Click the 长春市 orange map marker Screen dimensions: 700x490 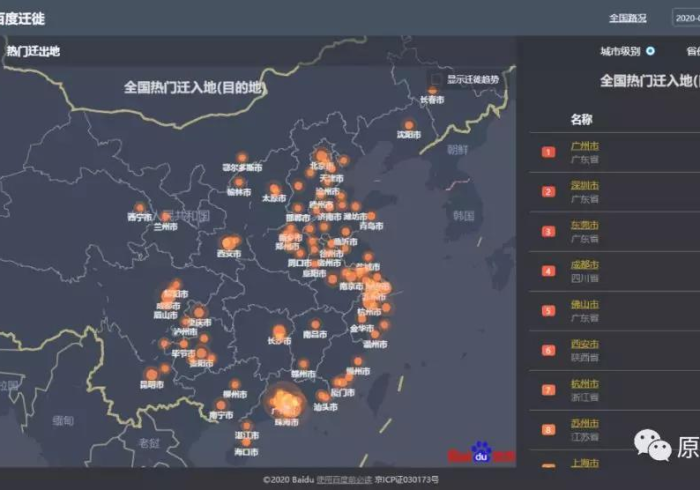coord(432,91)
